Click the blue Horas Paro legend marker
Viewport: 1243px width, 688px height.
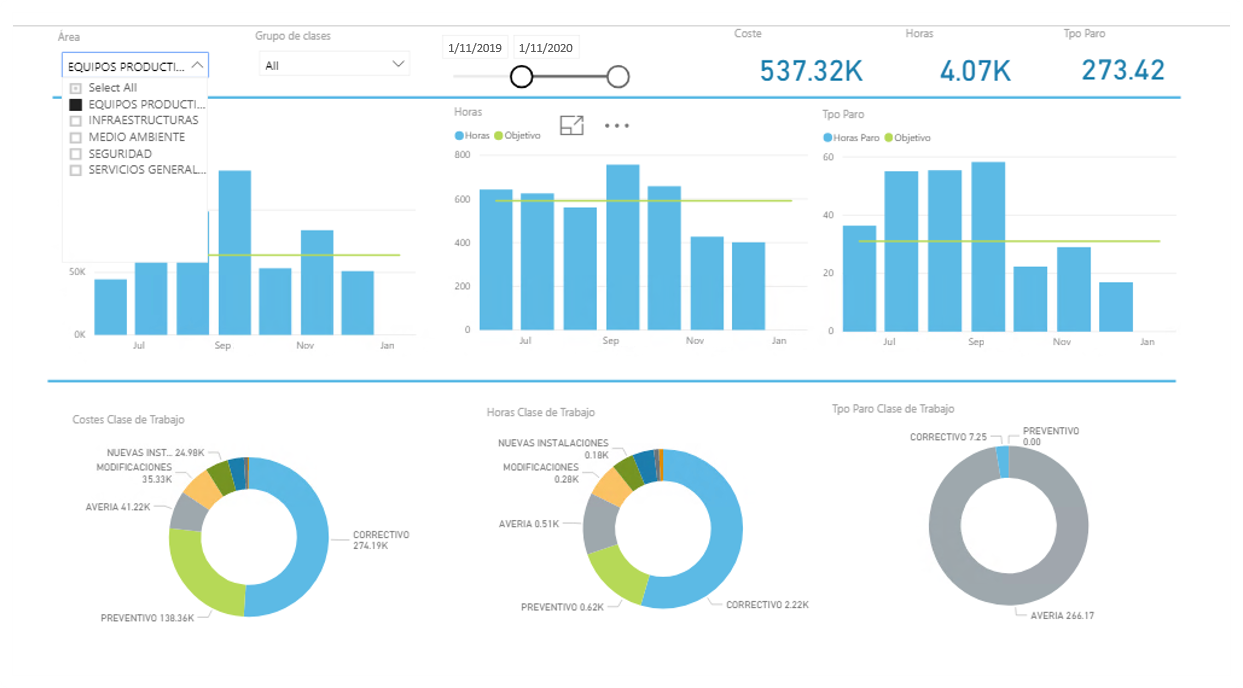(827, 138)
